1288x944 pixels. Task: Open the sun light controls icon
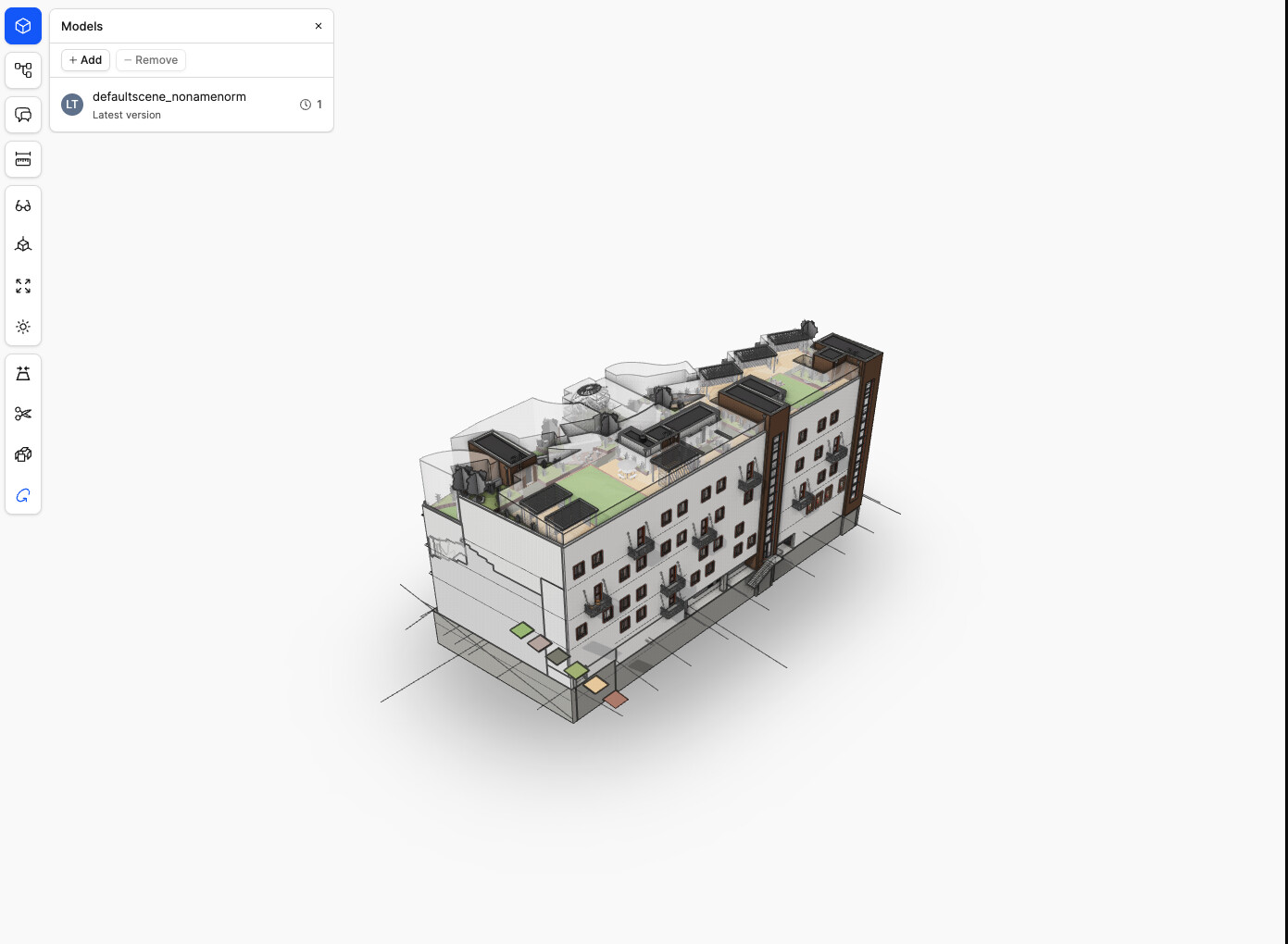click(23, 327)
